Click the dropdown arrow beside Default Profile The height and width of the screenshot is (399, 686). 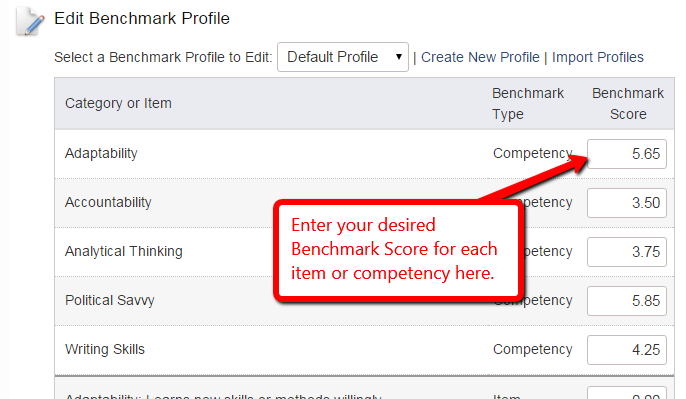tap(399, 57)
